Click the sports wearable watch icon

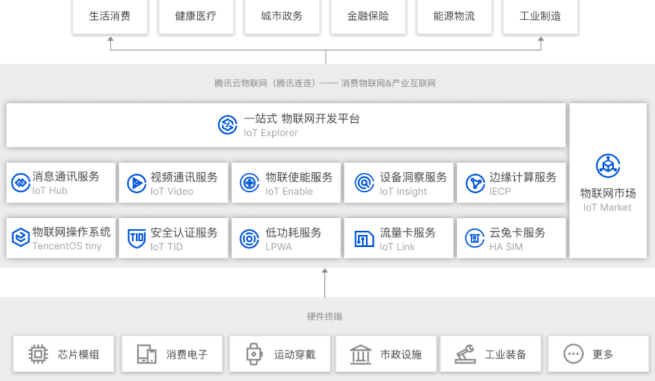254,354
